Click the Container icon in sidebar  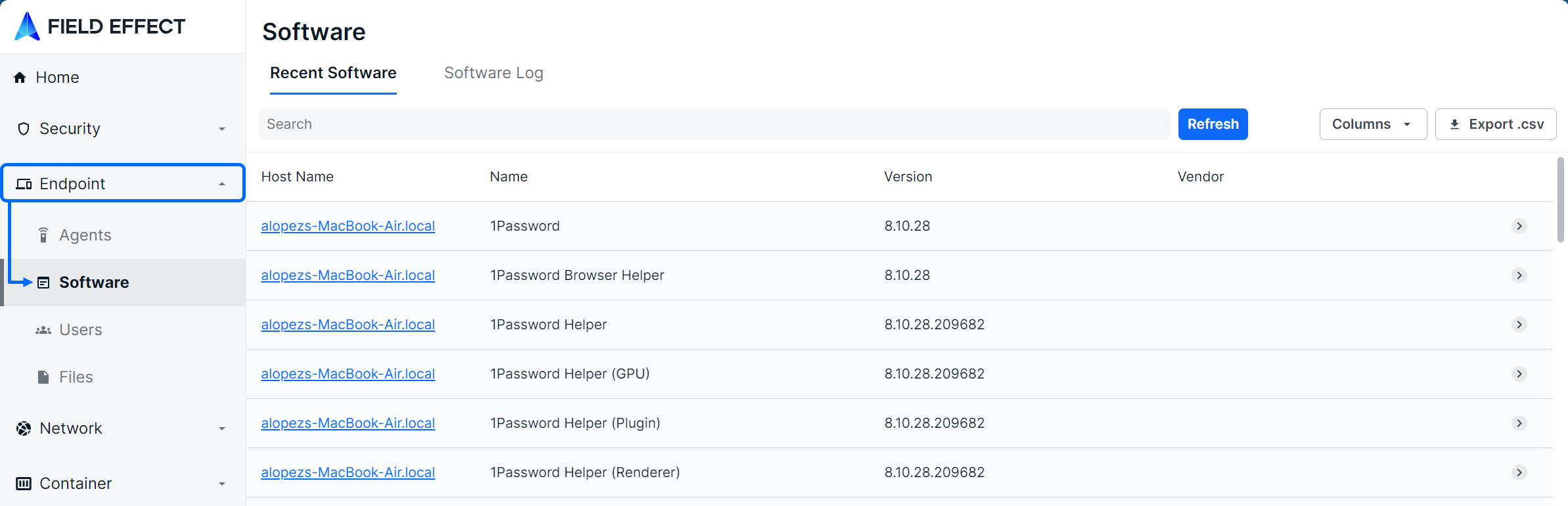[24, 484]
